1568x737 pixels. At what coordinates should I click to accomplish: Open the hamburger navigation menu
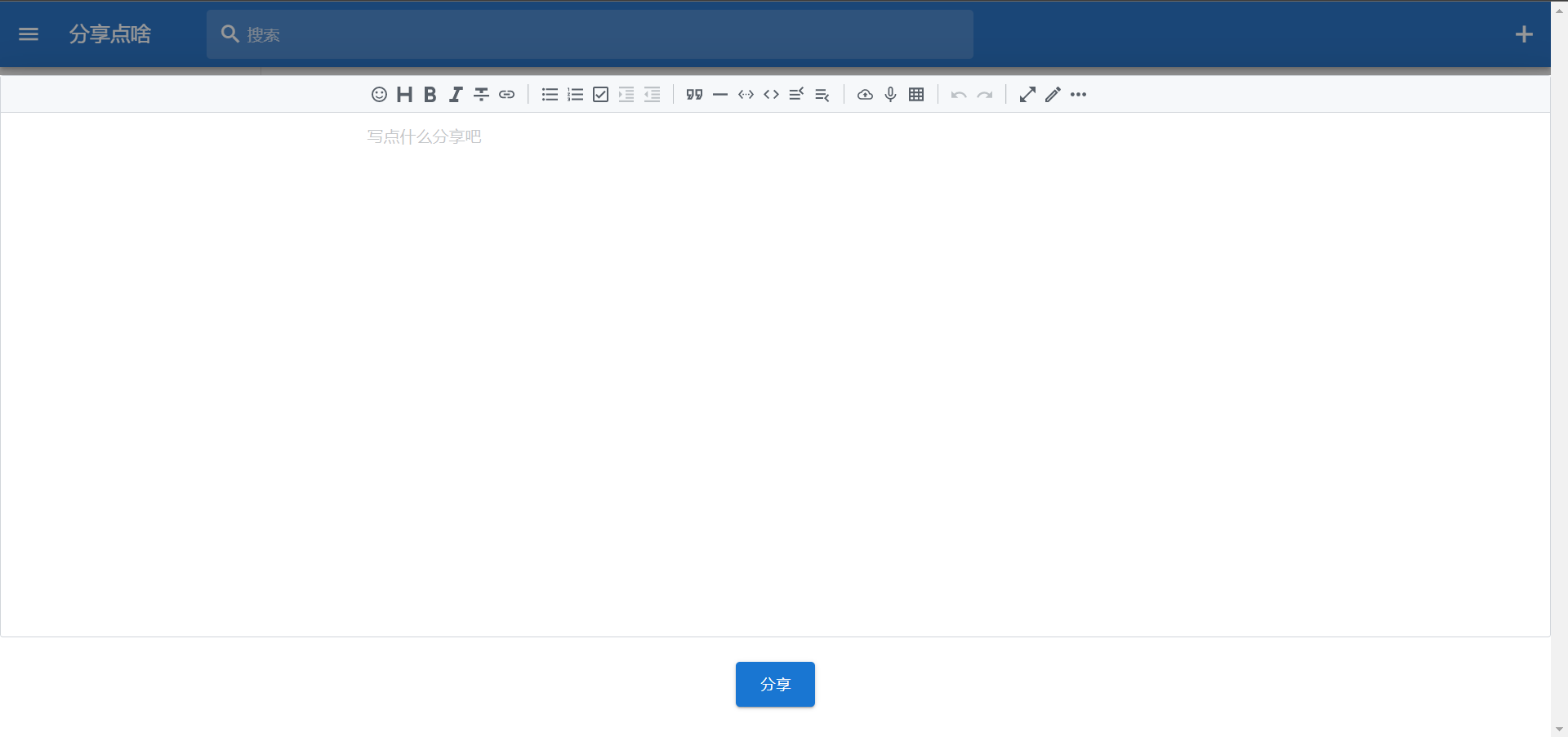tap(29, 34)
